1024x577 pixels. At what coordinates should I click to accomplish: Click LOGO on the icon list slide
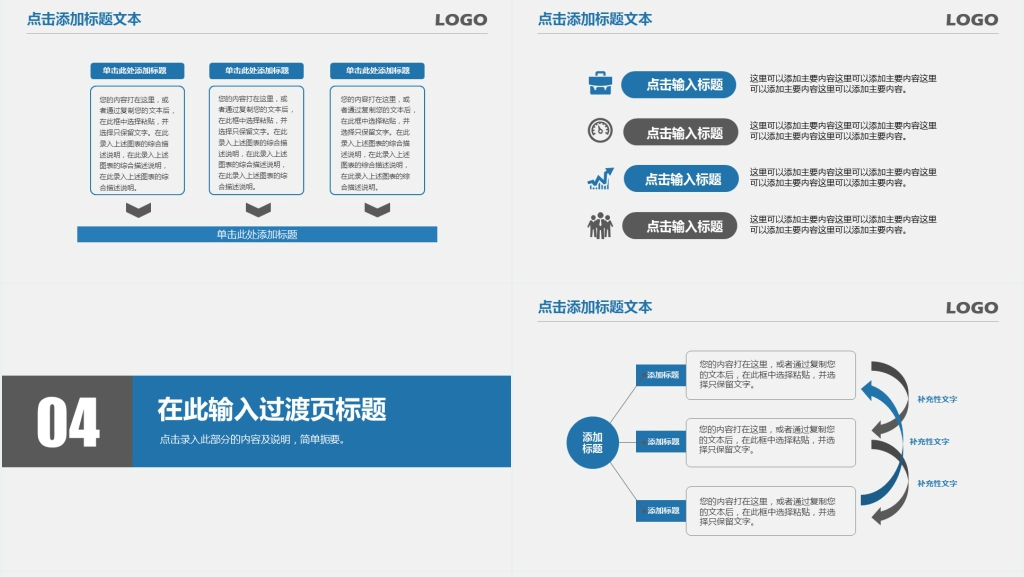972,20
